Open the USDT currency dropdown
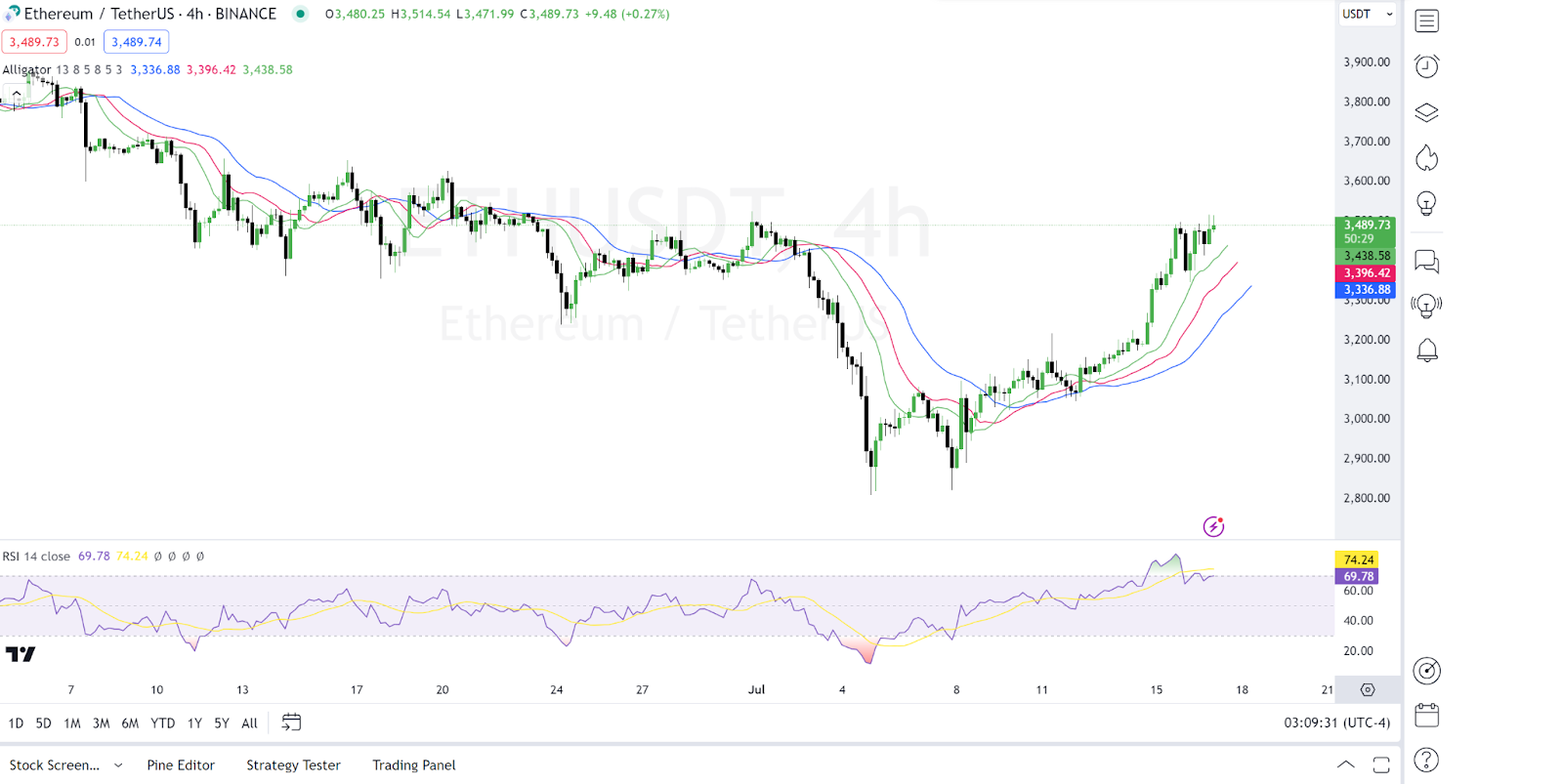This screenshot has height=784, width=1563. pos(1367,14)
